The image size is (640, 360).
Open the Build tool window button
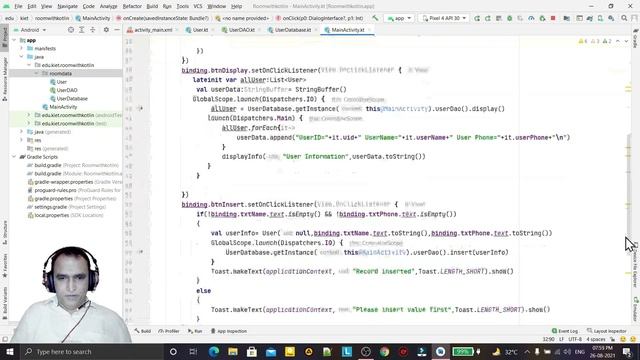142,331
